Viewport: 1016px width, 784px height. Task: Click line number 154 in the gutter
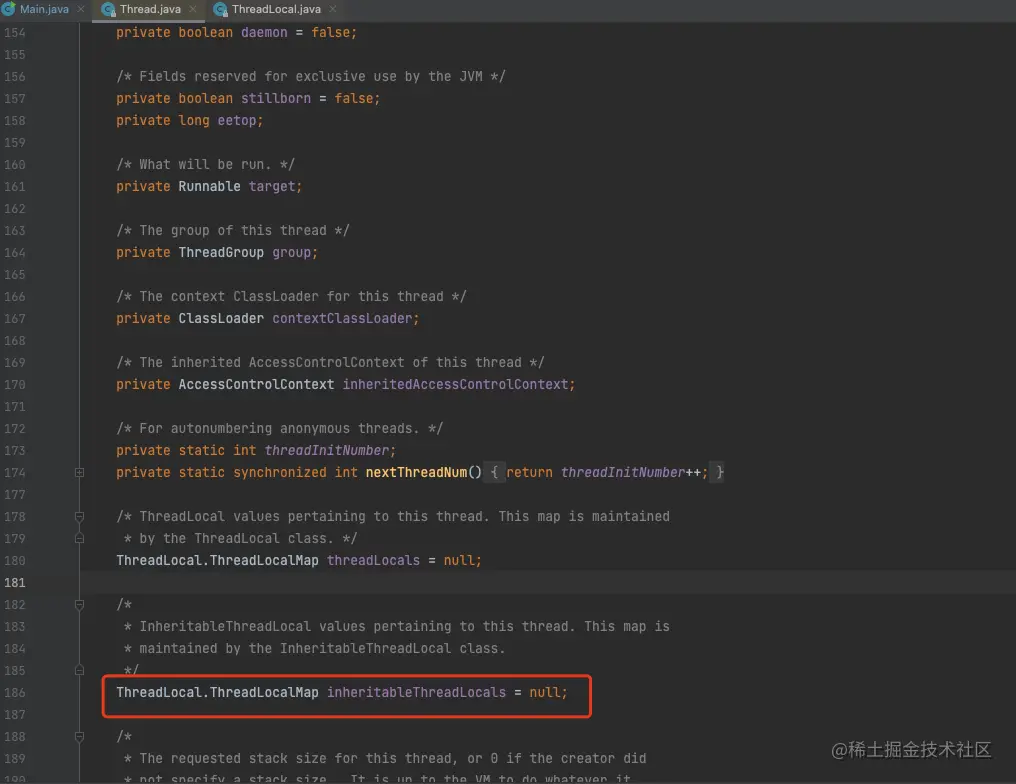click(14, 32)
